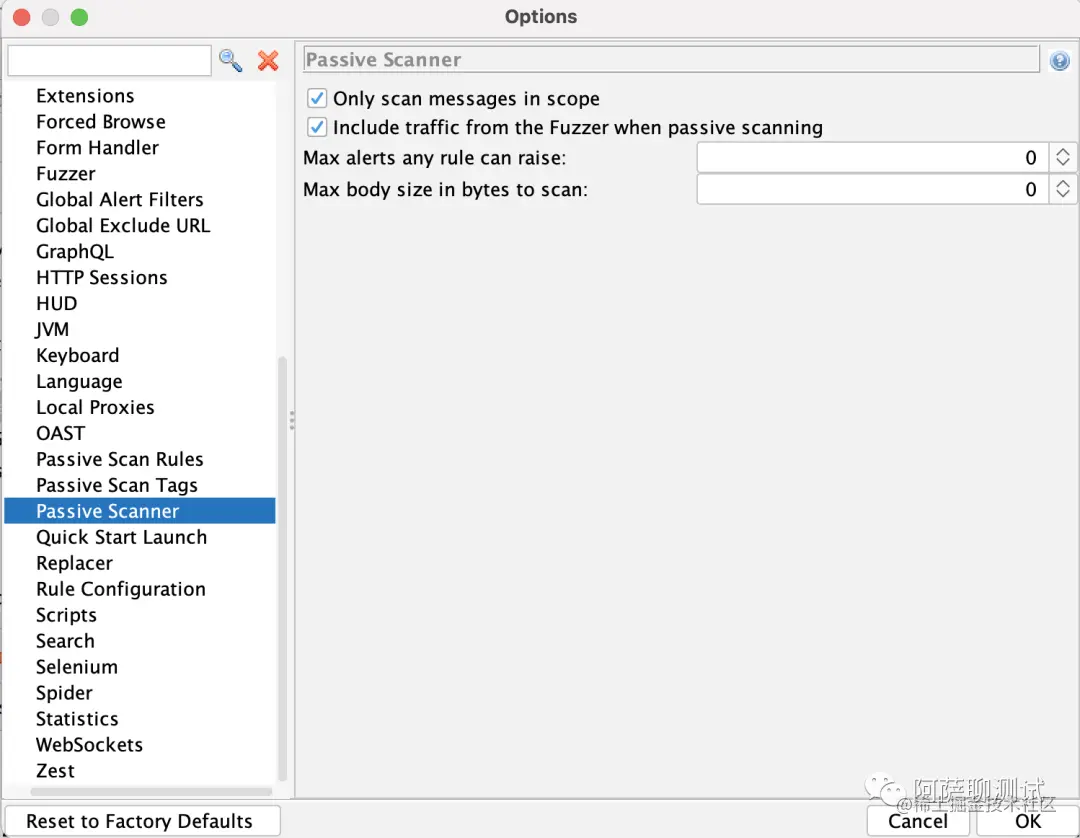
Task: Select Scripts in the list
Action: 66,615
